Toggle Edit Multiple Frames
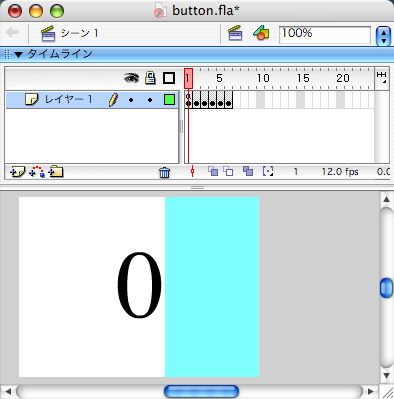Image resolution: width=394 pixels, height=399 pixels. [248, 171]
